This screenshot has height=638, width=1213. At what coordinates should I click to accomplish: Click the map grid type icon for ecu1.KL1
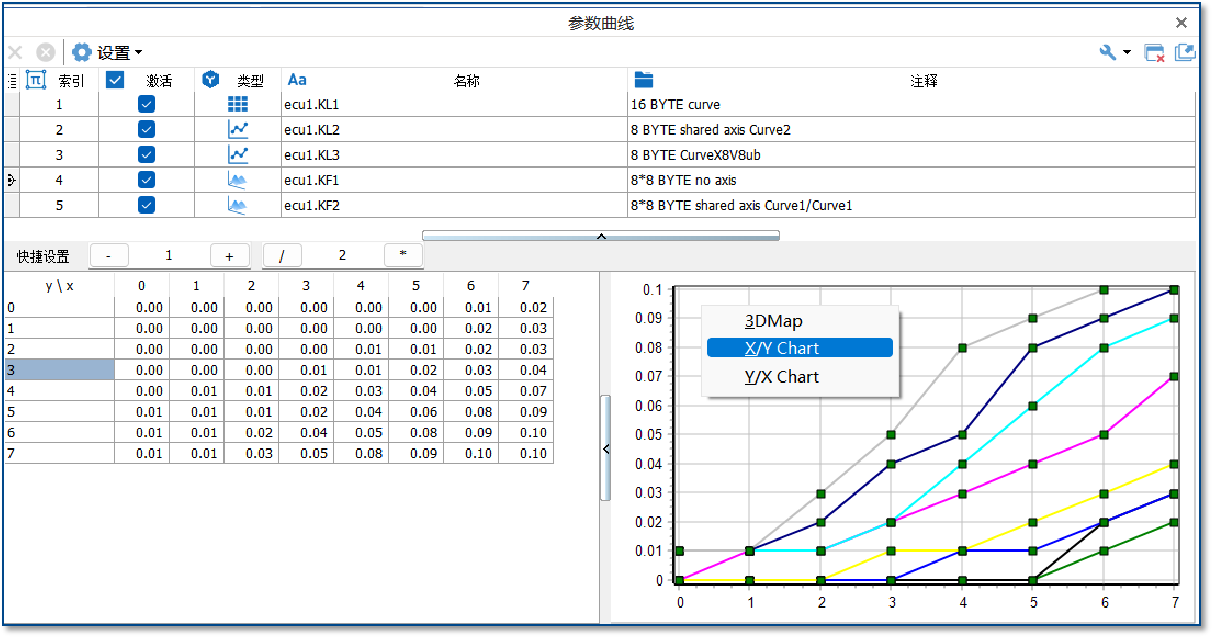click(x=237, y=103)
